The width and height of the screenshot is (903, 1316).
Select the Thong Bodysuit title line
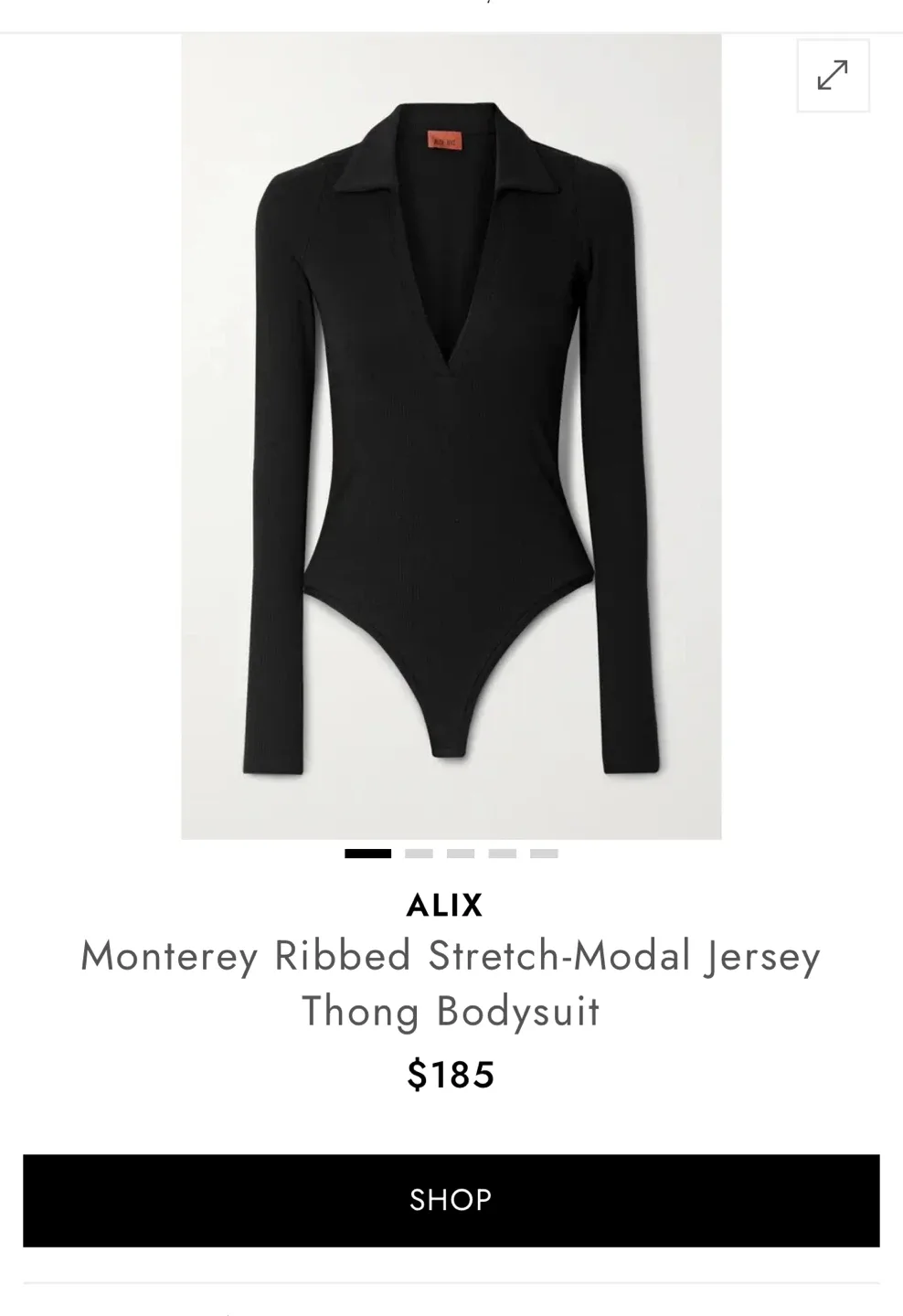click(x=451, y=1012)
